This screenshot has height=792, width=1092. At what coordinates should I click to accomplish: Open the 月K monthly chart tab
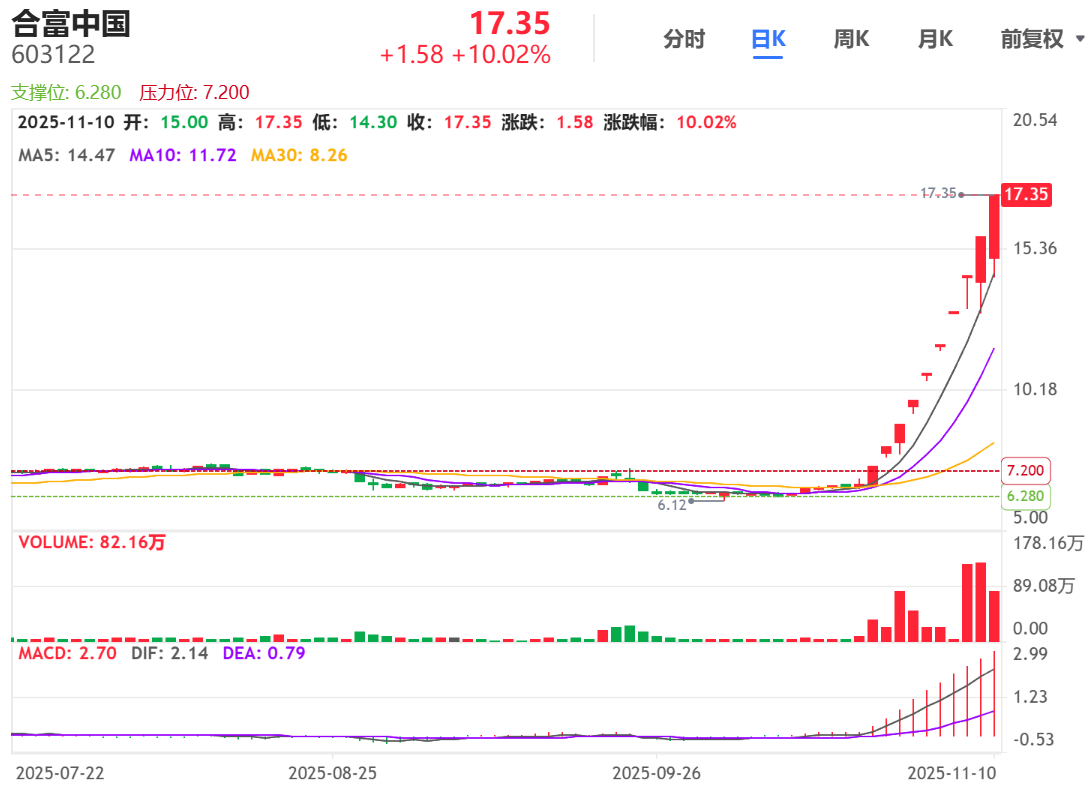(935, 39)
